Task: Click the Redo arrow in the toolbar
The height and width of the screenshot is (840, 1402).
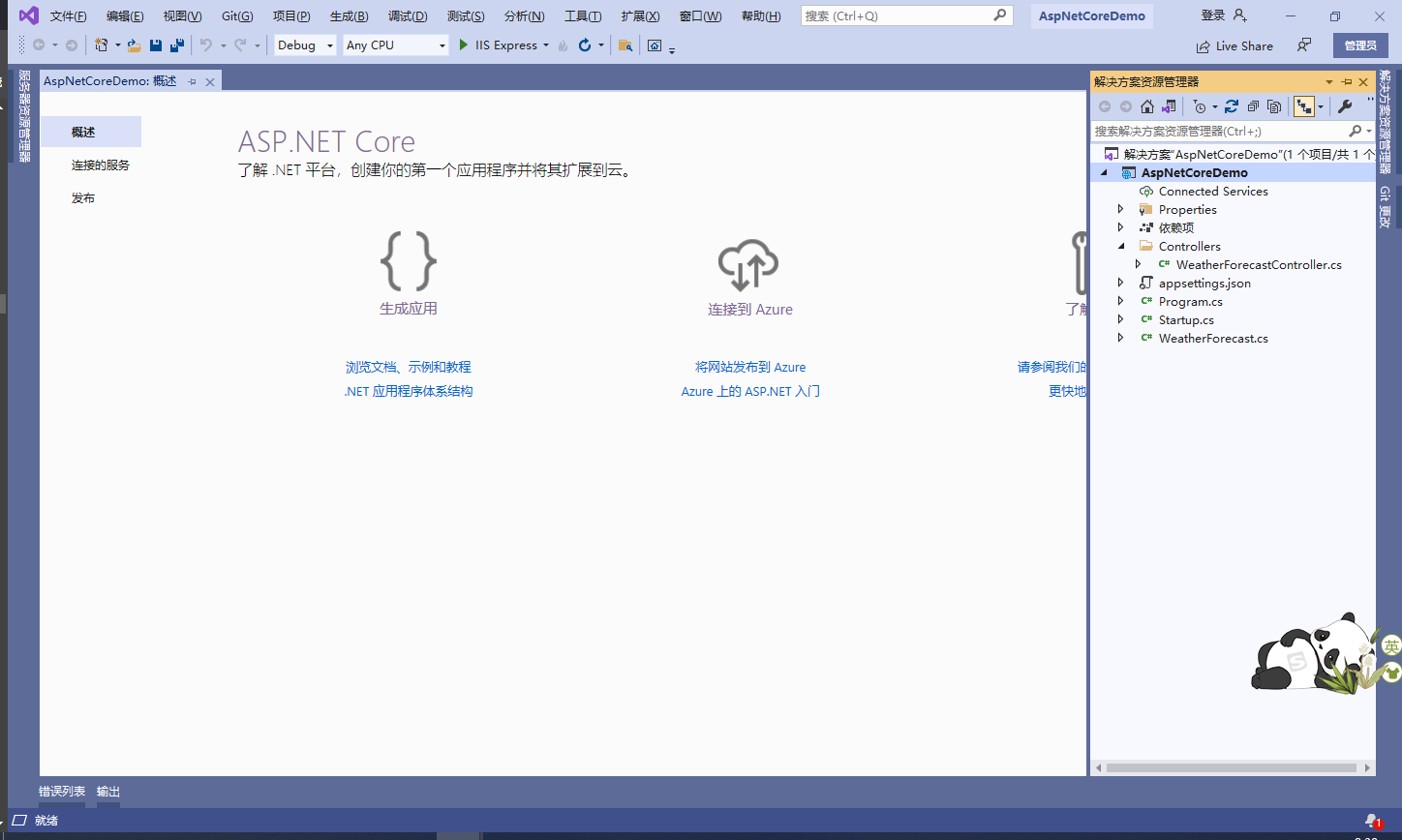Action: tap(240, 45)
